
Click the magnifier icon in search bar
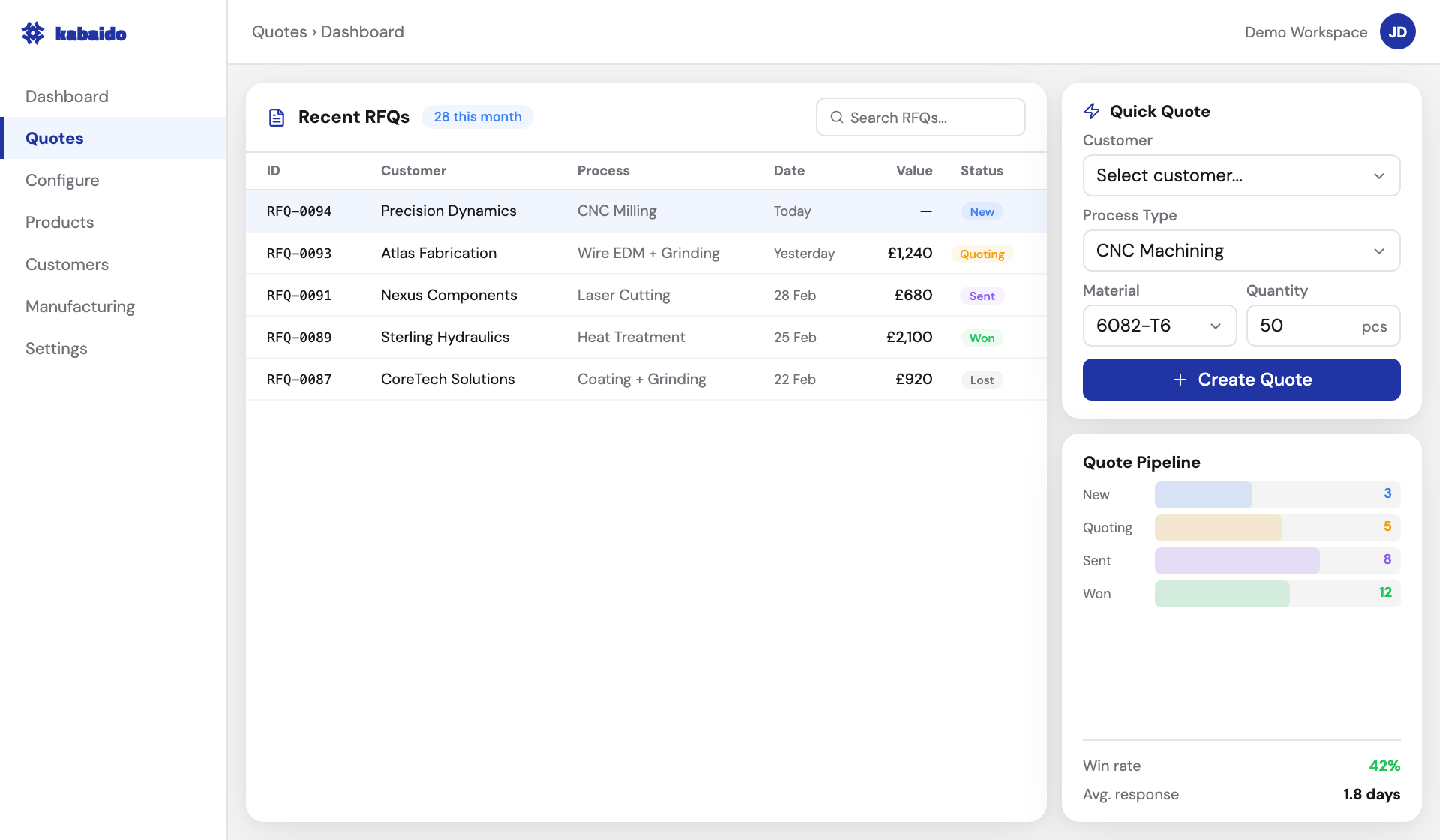(838, 117)
